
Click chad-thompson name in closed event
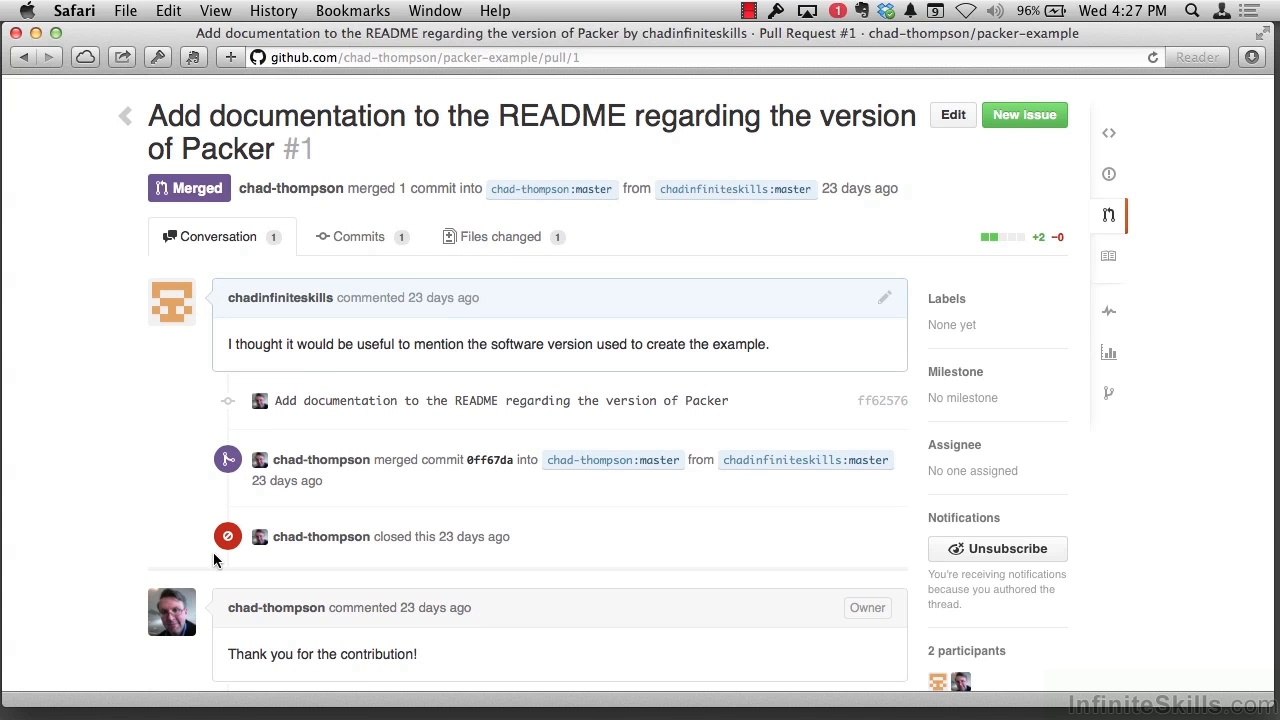click(321, 537)
